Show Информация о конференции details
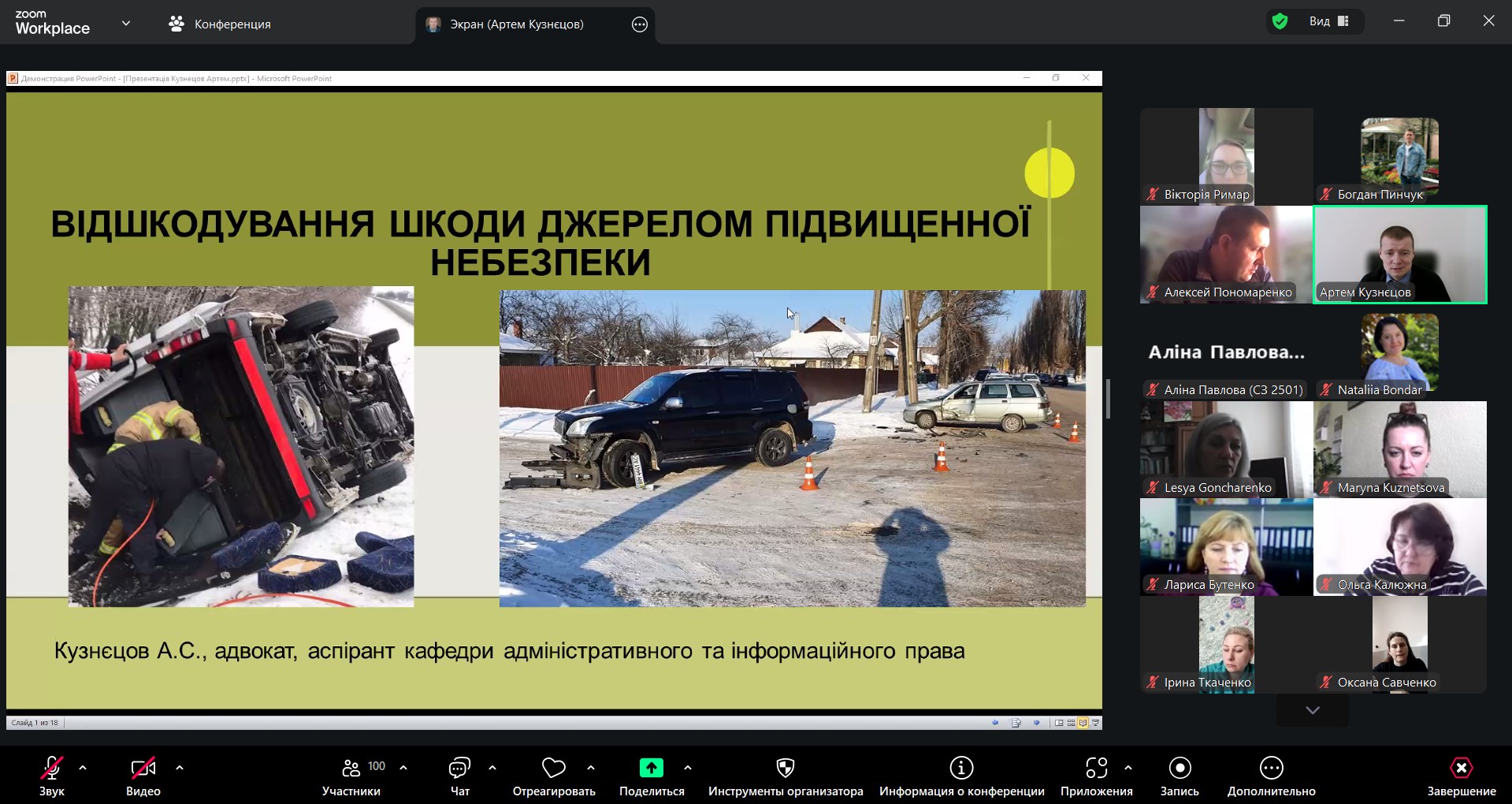The width and height of the screenshot is (1512, 804). point(961,769)
